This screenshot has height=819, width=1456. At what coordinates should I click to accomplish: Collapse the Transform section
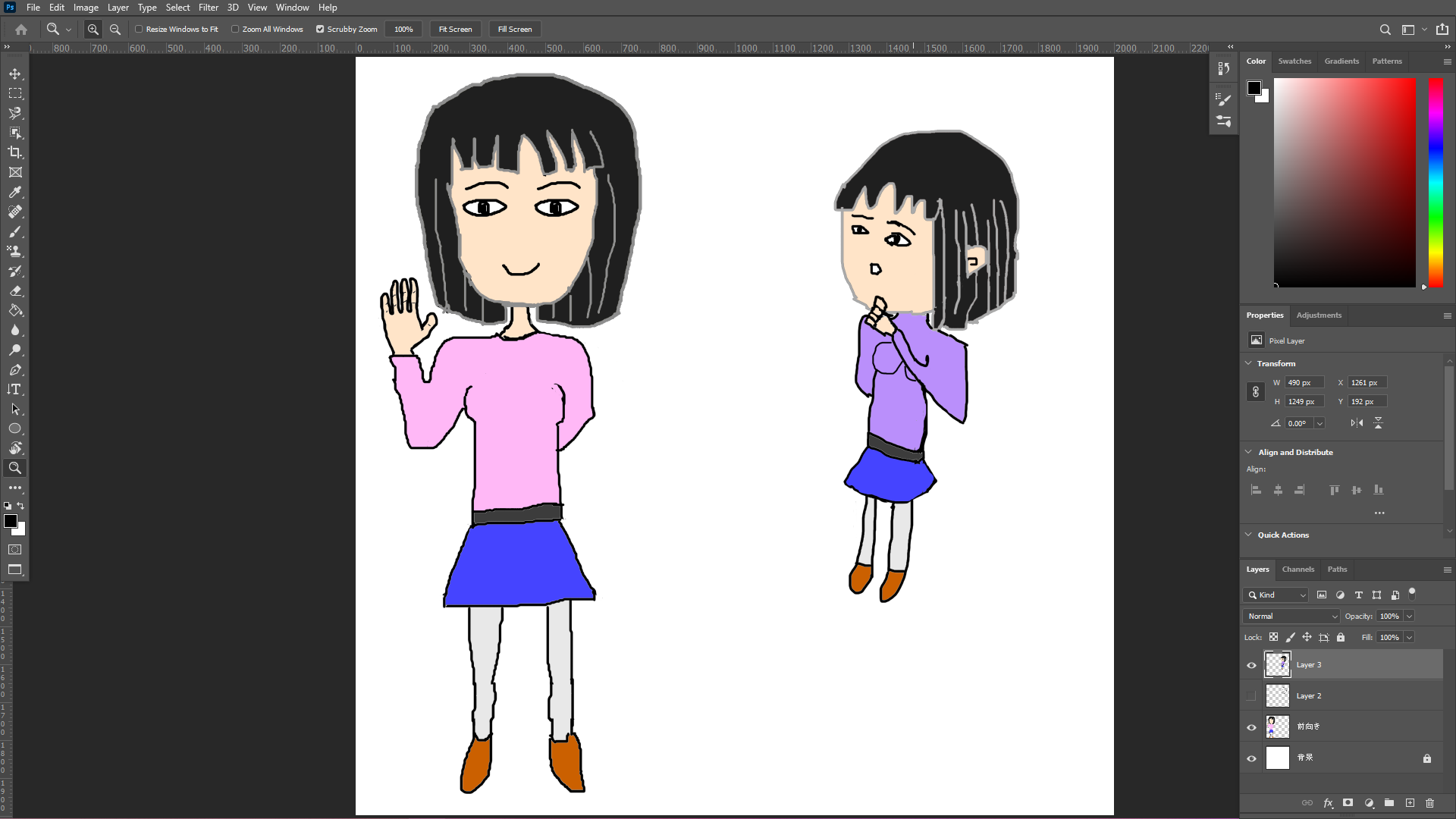(x=1249, y=363)
